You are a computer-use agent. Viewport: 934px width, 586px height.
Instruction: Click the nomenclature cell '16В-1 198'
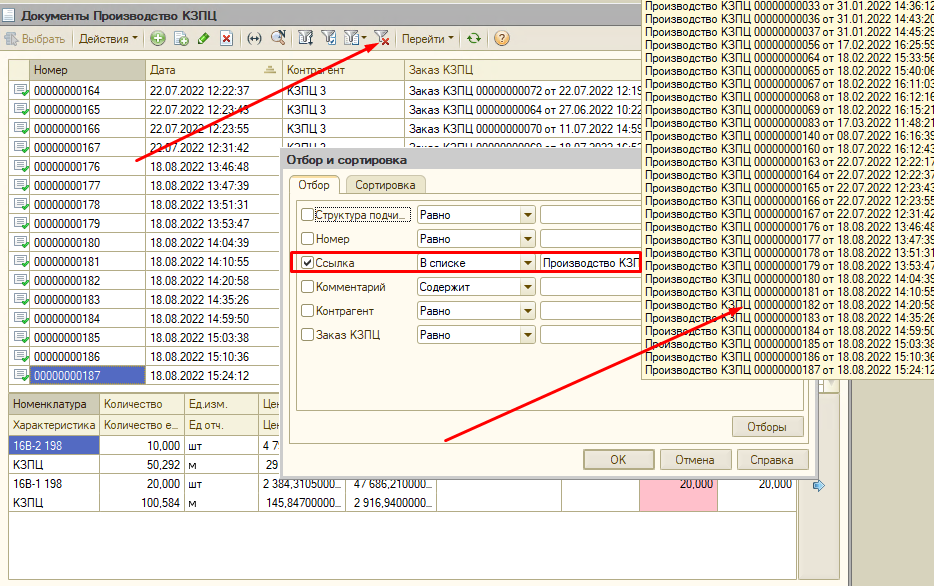(x=54, y=484)
